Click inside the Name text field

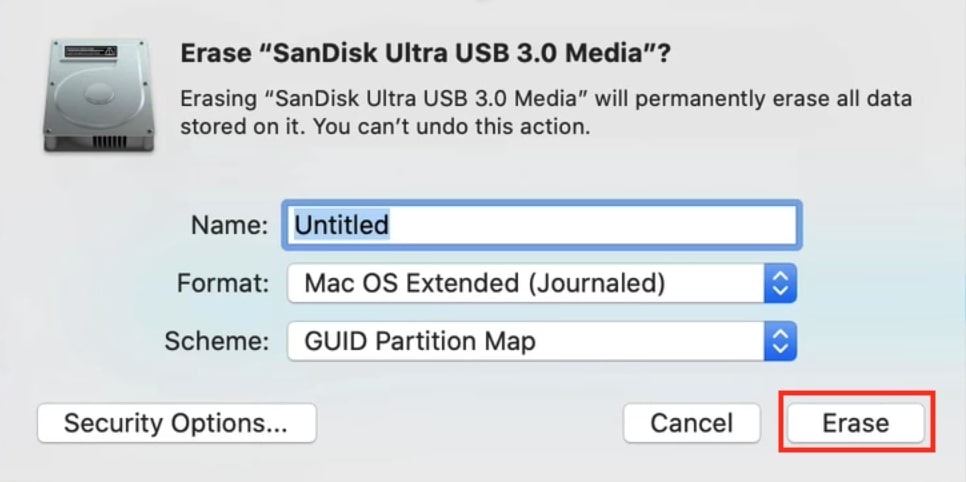tap(542, 225)
